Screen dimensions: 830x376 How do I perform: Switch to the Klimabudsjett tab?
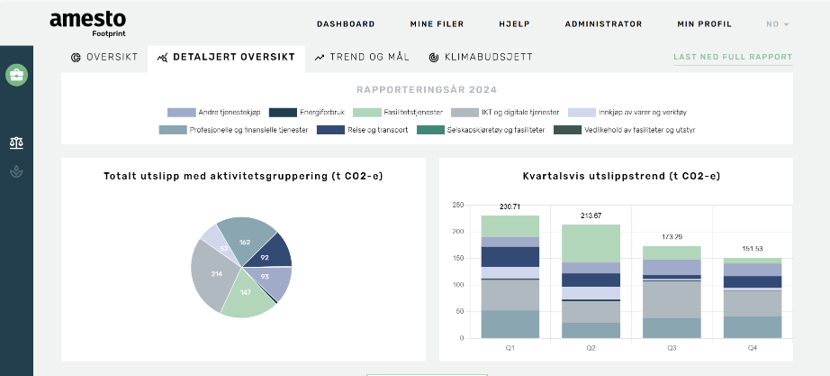(481, 57)
